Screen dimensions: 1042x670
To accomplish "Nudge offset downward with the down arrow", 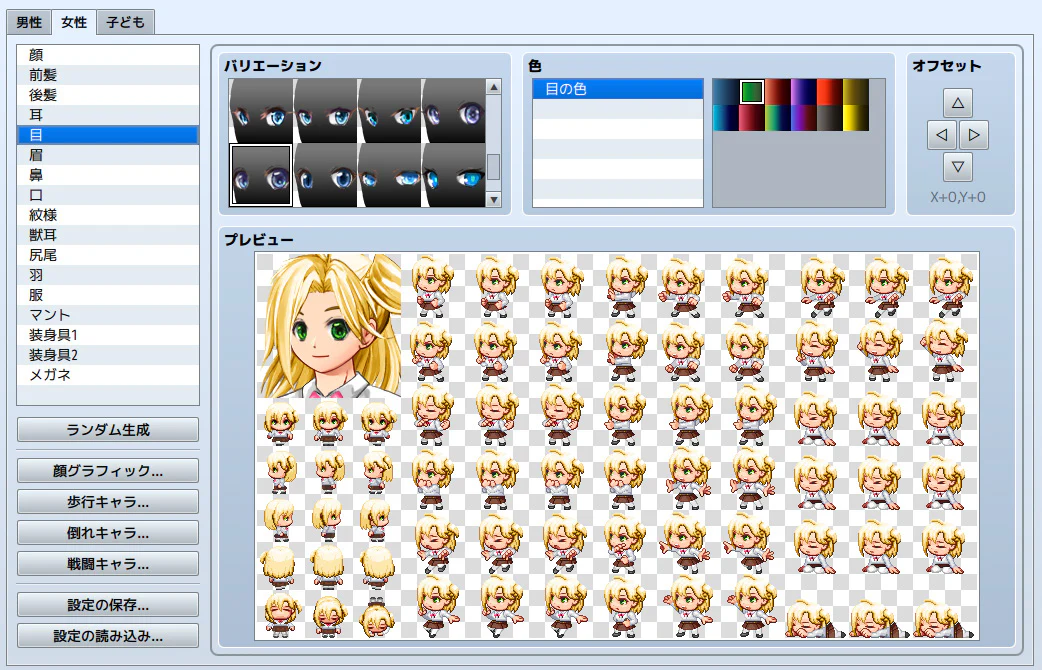I will coord(958,167).
